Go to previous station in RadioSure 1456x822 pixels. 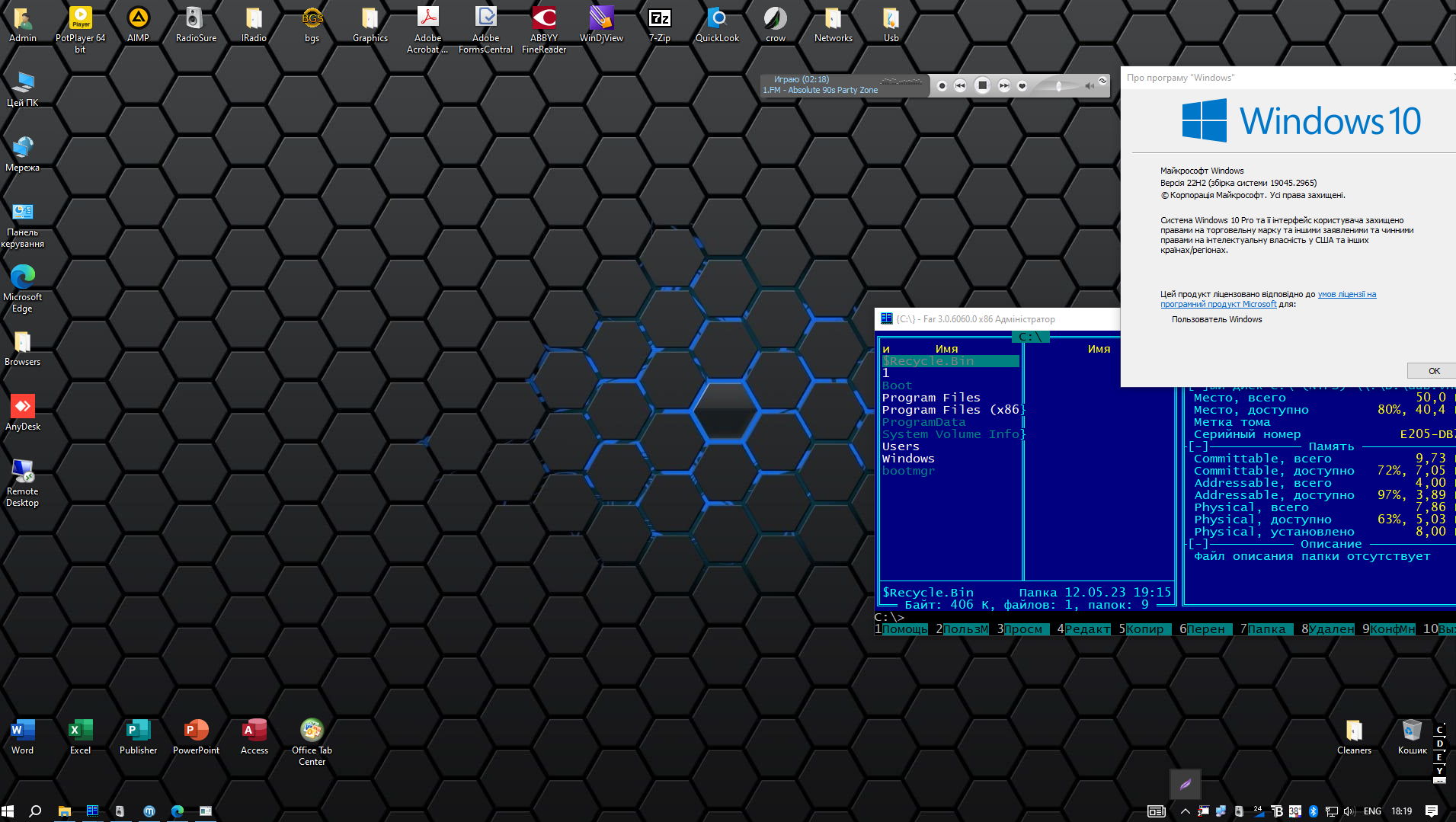(x=960, y=85)
